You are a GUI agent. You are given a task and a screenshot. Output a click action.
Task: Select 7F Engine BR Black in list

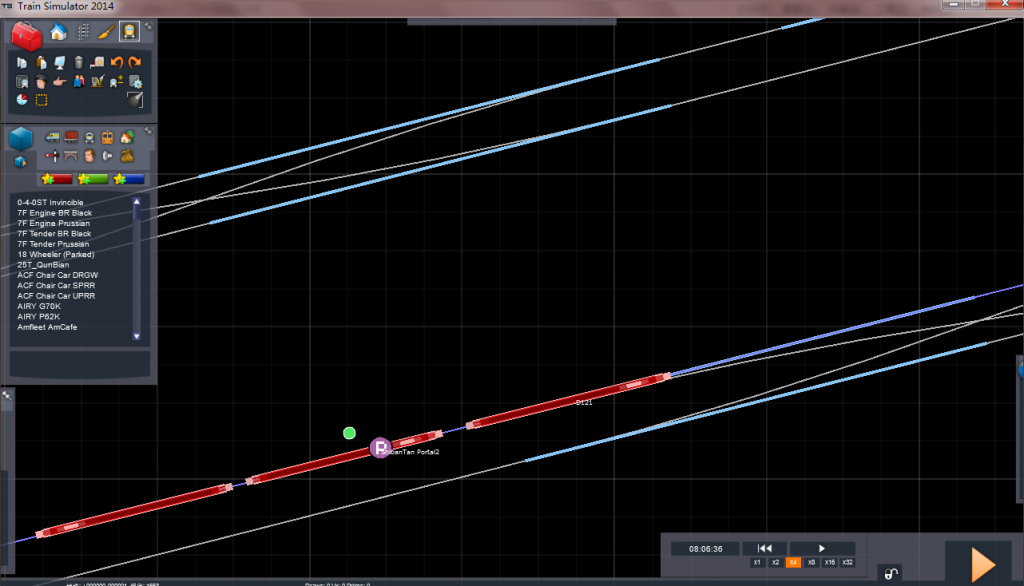click(54, 213)
